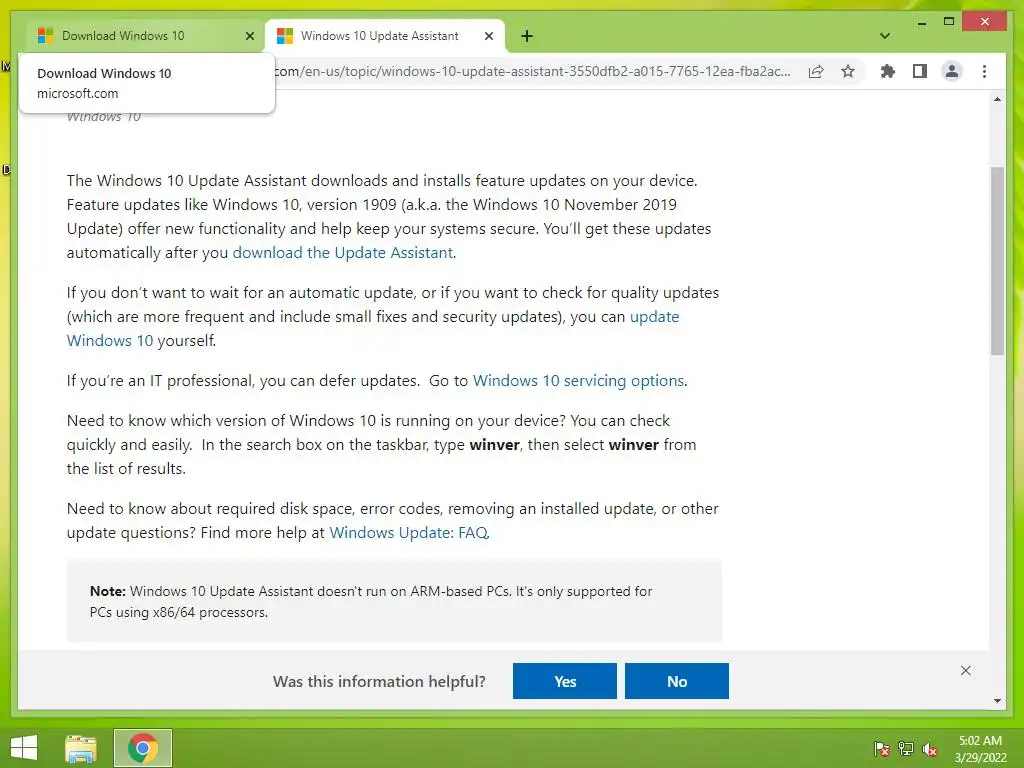This screenshot has width=1024, height=768.
Task: Close the Download Windows 10 tab
Action: (249, 36)
